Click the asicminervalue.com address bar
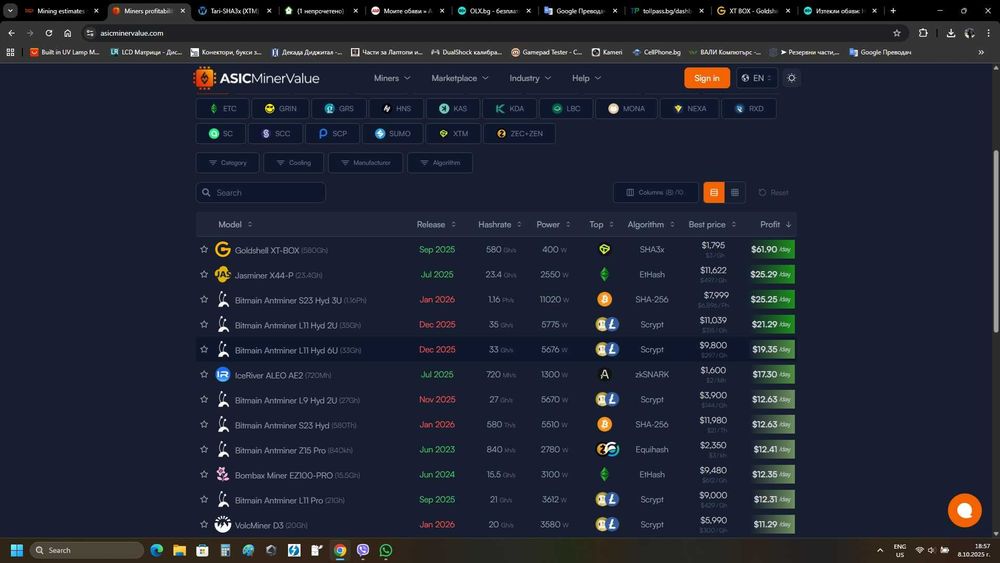 491,33
